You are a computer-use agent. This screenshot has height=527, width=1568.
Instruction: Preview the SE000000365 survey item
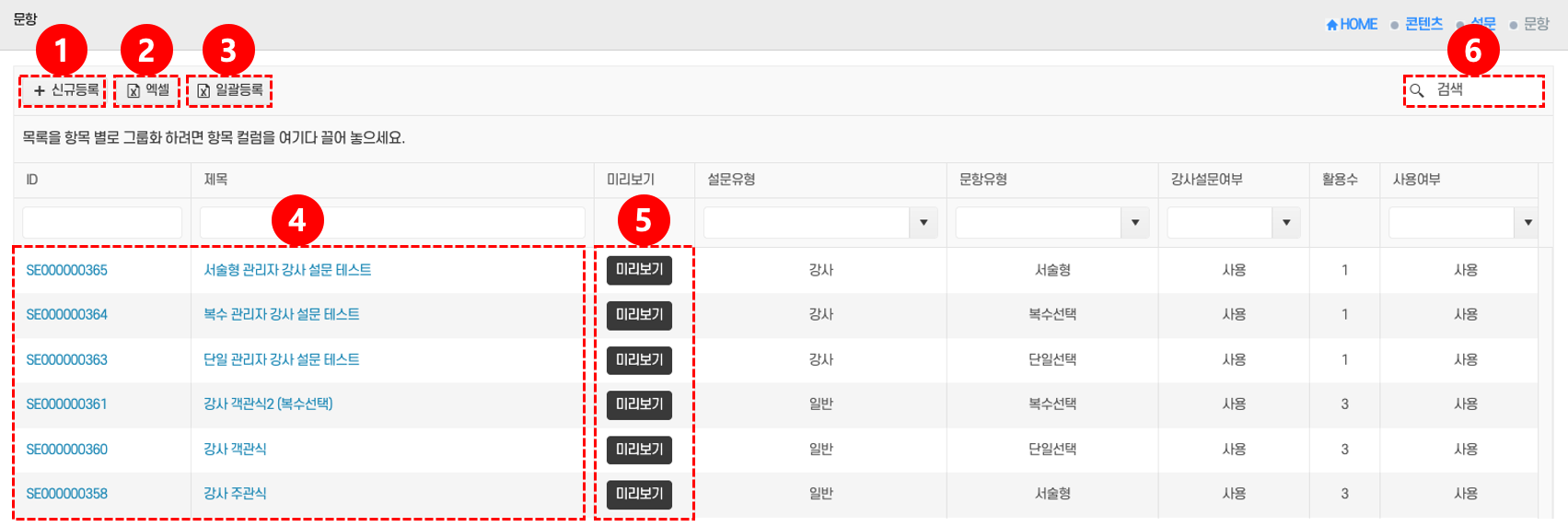pyautogui.click(x=639, y=270)
